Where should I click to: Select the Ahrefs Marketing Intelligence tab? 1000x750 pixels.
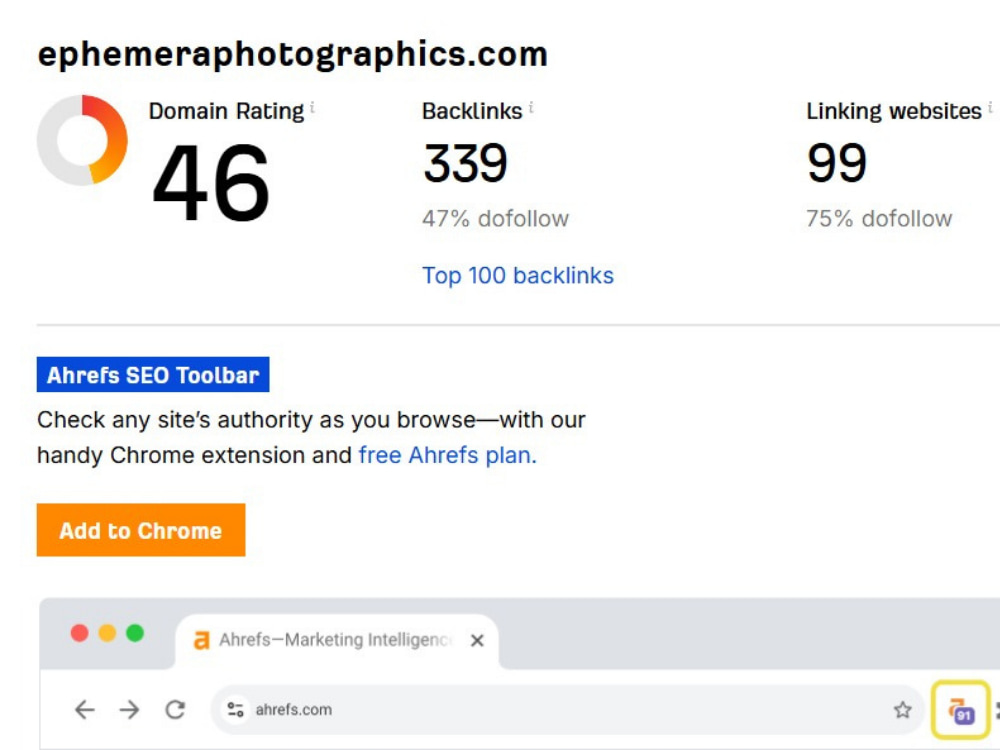[336, 640]
